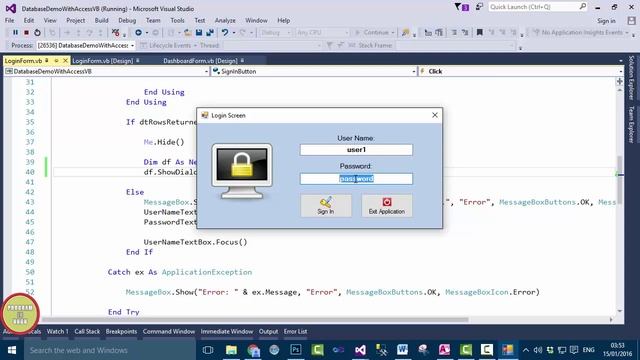Open the Solution Explorer side panel tab
Screen dimensions: 640x360
[x=631, y=78]
